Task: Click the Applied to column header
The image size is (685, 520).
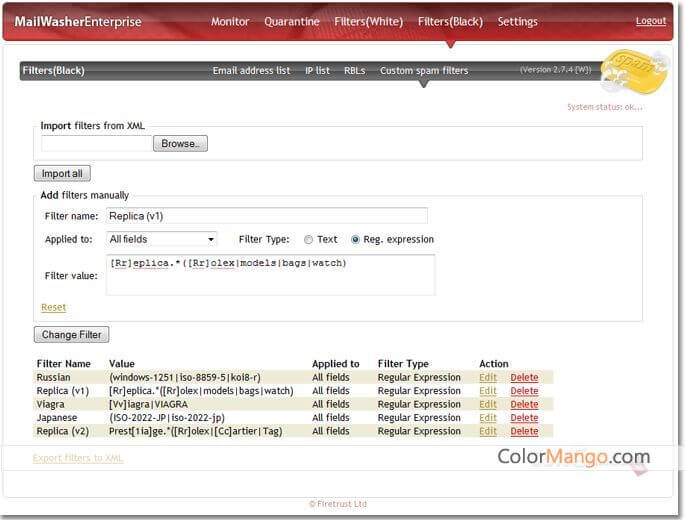Action: 336,364
